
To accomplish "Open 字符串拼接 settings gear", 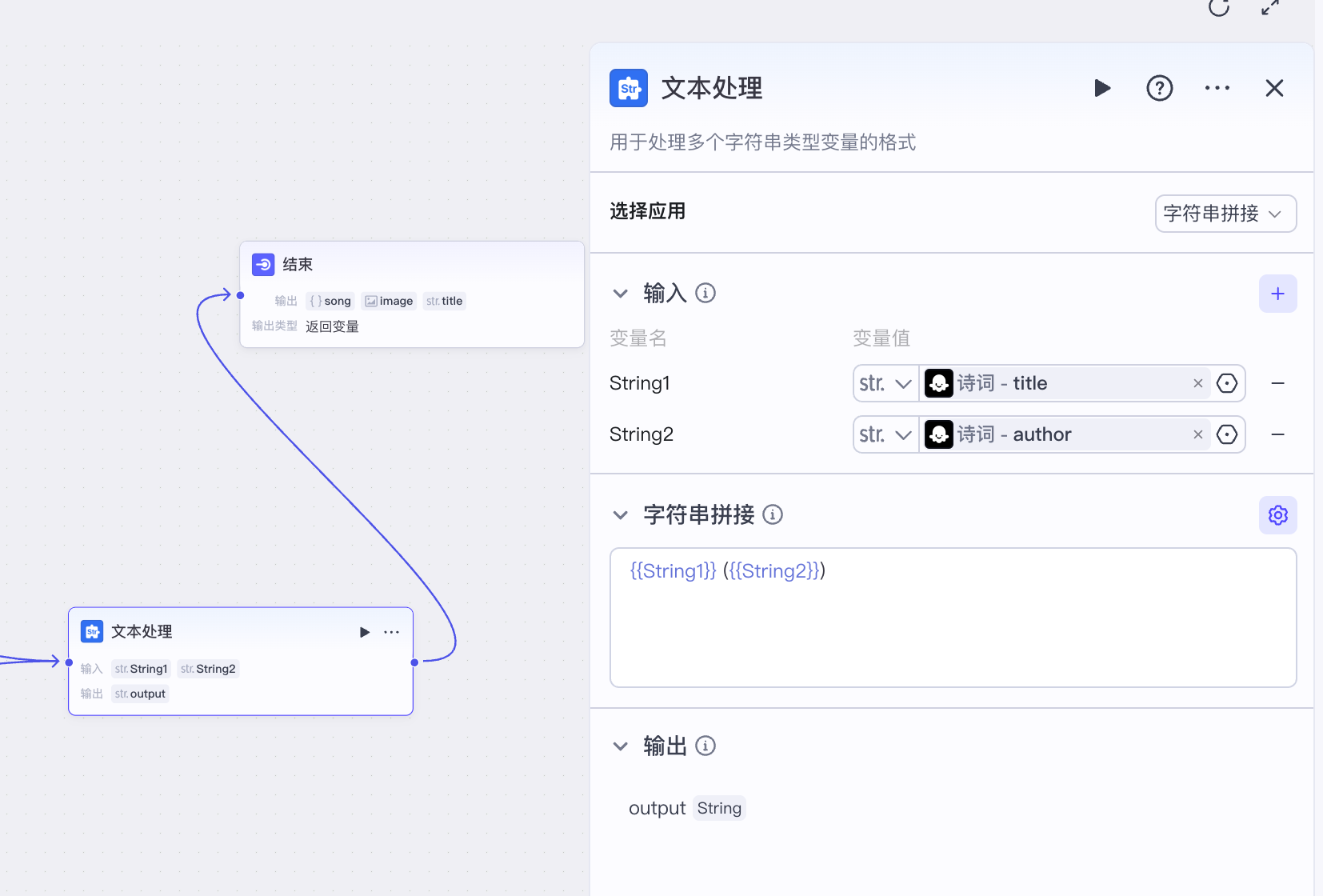I will (x=1277, y=514).
